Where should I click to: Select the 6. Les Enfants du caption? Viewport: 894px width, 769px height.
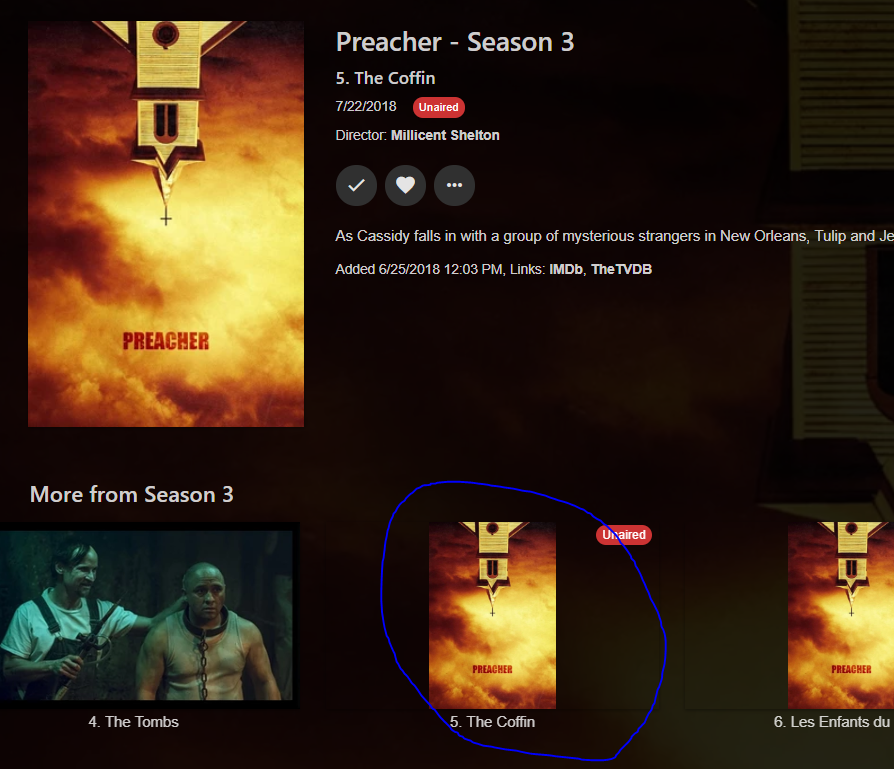click(x=832, y=722)
